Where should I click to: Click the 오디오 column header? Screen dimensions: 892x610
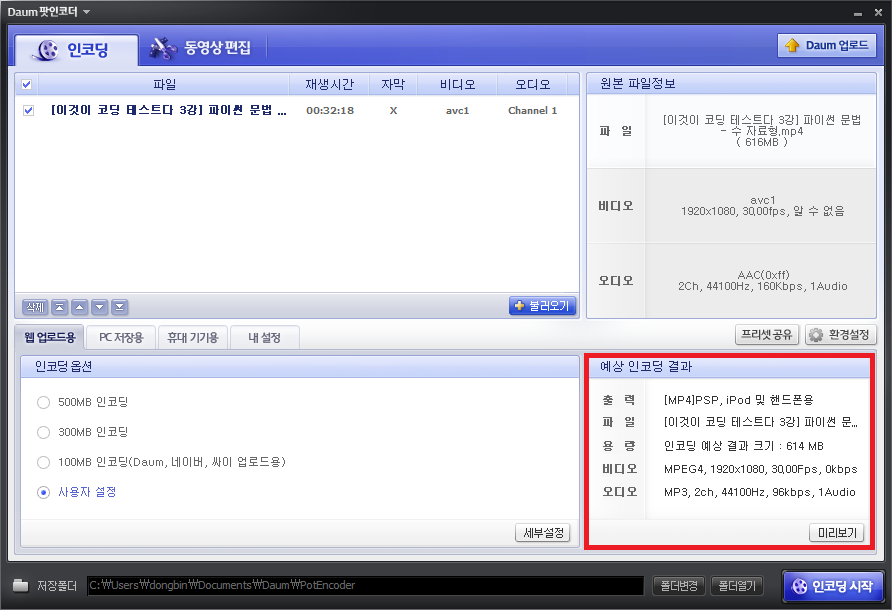coord(532,84)
